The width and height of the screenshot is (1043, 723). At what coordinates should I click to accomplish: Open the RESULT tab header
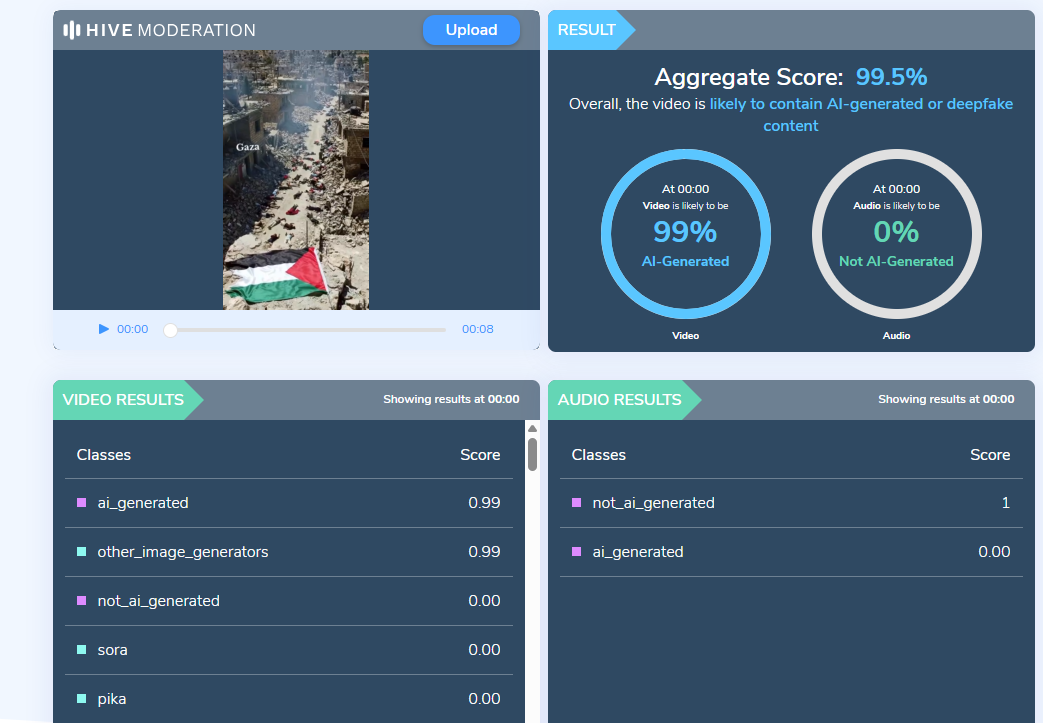point(587,30)
